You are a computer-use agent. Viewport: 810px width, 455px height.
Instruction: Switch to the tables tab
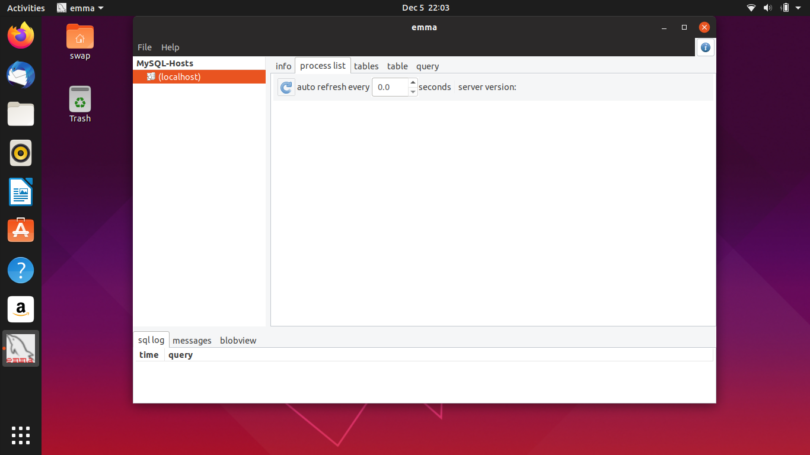click(x=366, y=66)
